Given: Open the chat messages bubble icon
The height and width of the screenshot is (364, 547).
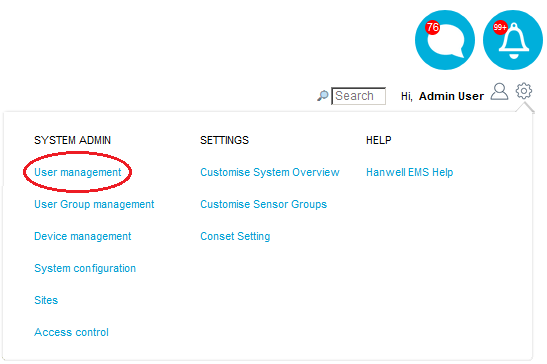Looking at the screenshot, I should pyautogui.click(x=445, y=40).
